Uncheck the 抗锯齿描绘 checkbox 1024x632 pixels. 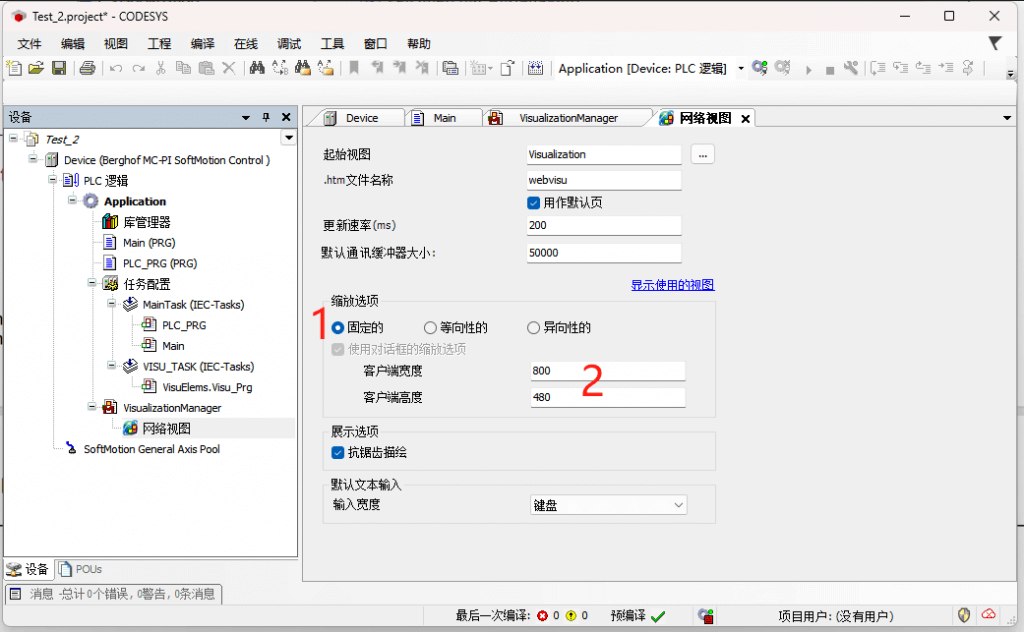tap(338, 453)
